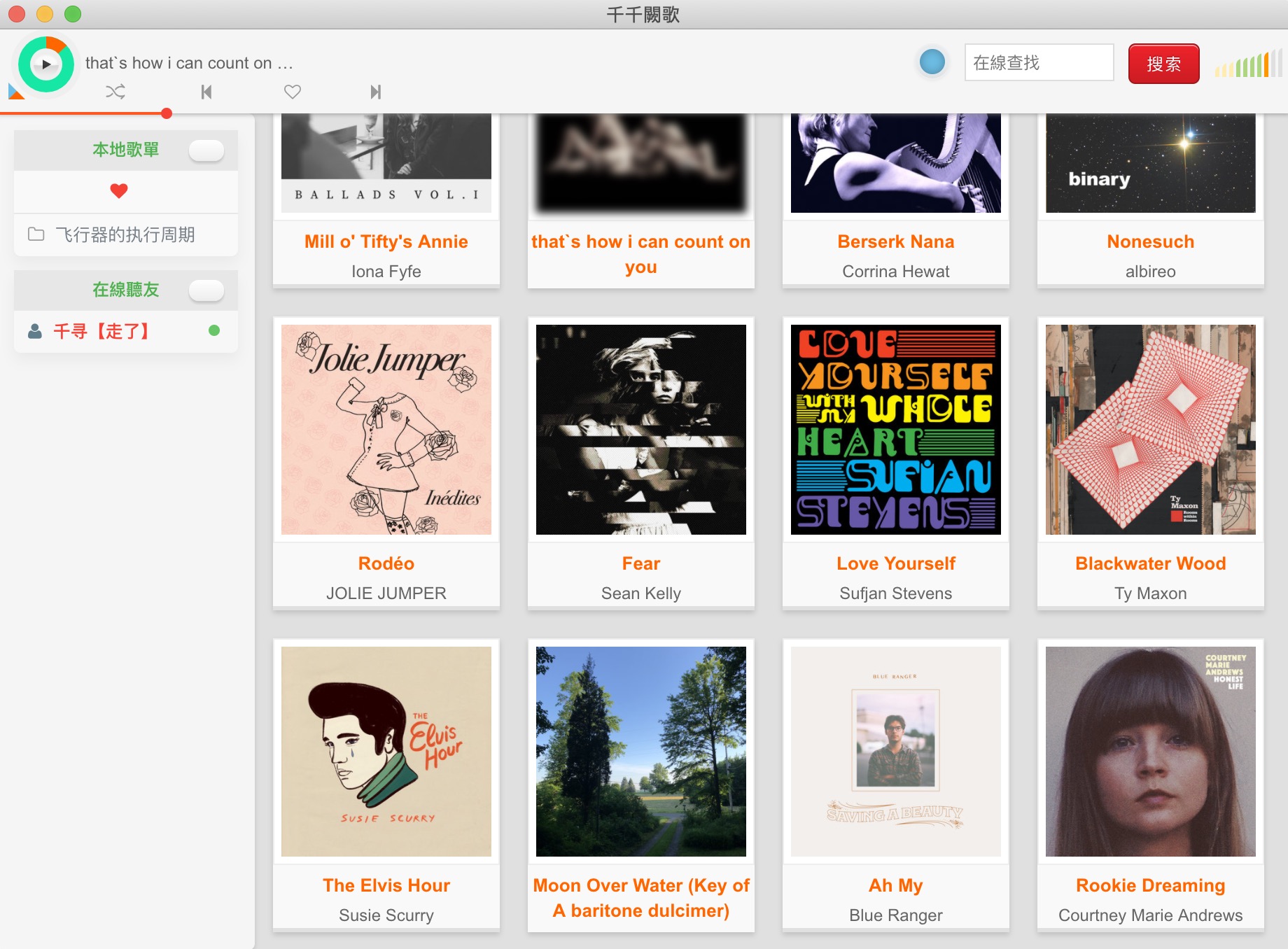
Task: Click the playback progress handle
Action: click(167, 113)
